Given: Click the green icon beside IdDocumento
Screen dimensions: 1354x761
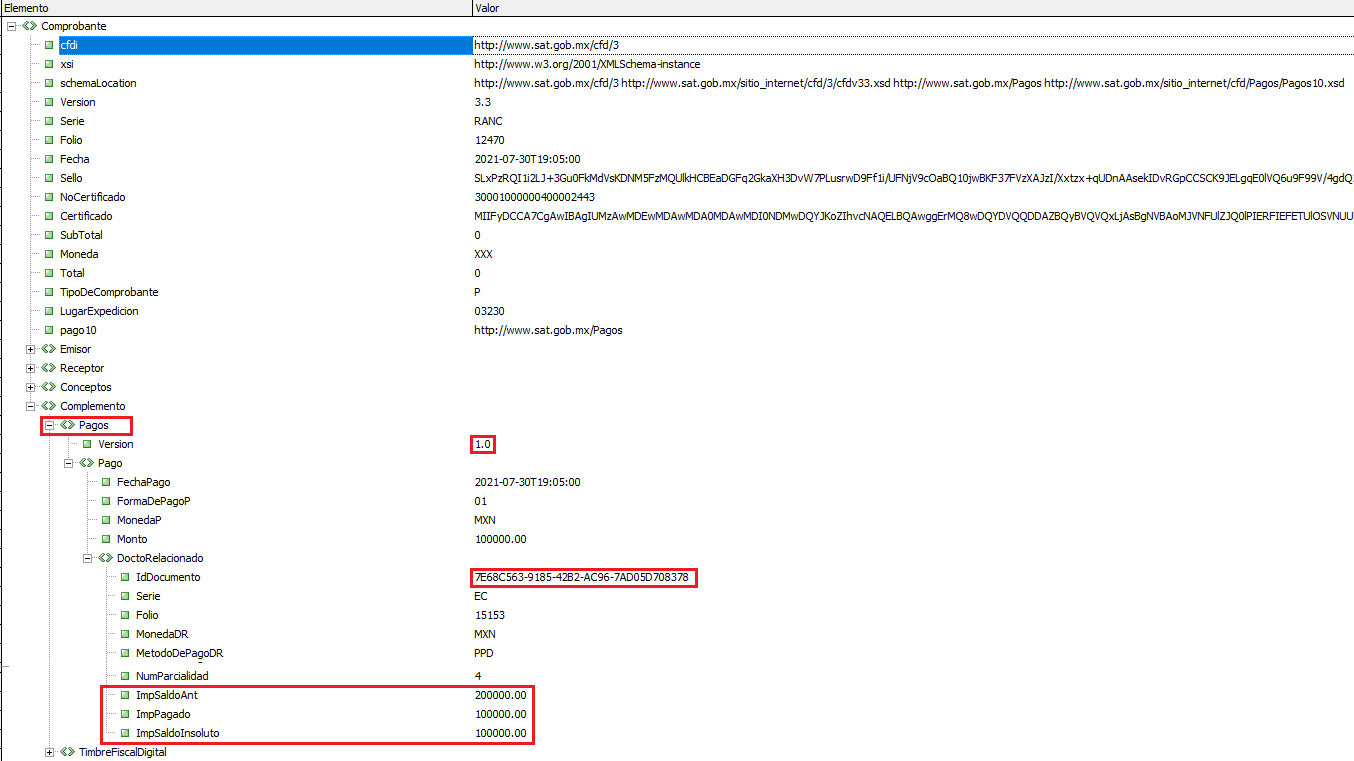Looking at the screenshot, I should (125, 577).
